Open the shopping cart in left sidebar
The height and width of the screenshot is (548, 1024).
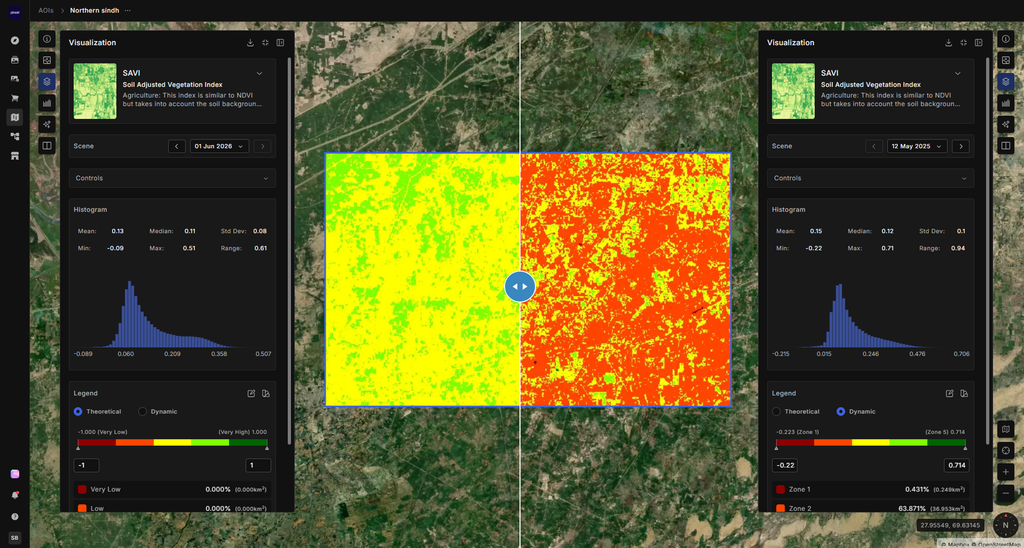[14, 98]
